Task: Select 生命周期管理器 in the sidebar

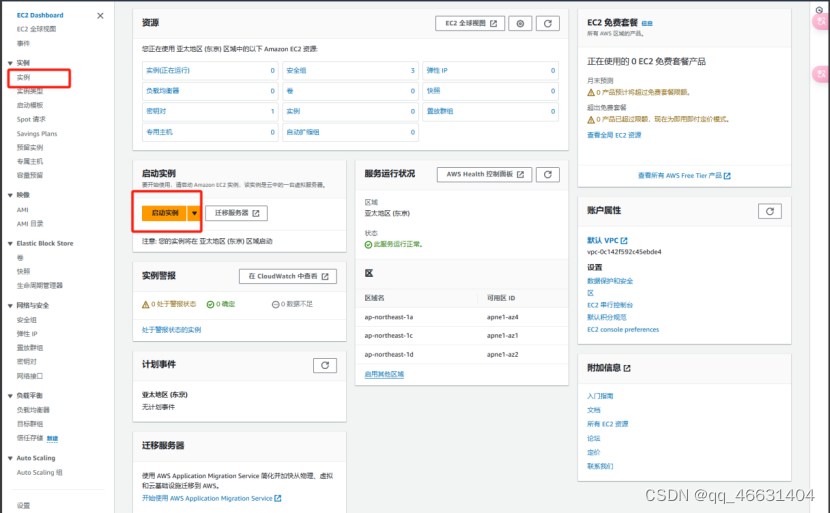Action: [40, 286]
